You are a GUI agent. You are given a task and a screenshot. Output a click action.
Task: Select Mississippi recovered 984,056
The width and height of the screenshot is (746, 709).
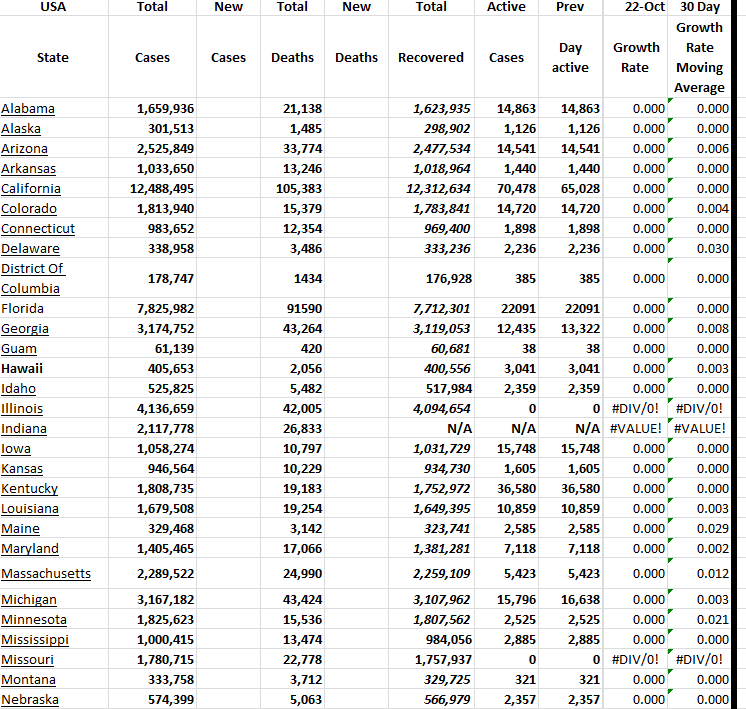tap(431, 640)
